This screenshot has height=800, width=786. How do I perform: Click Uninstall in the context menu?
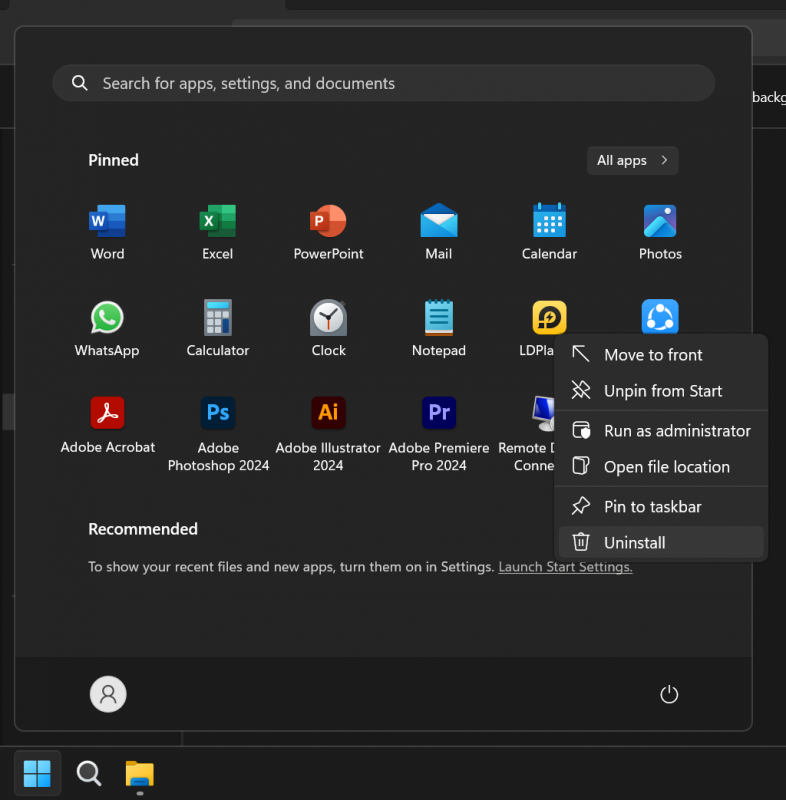pos(661,542)
